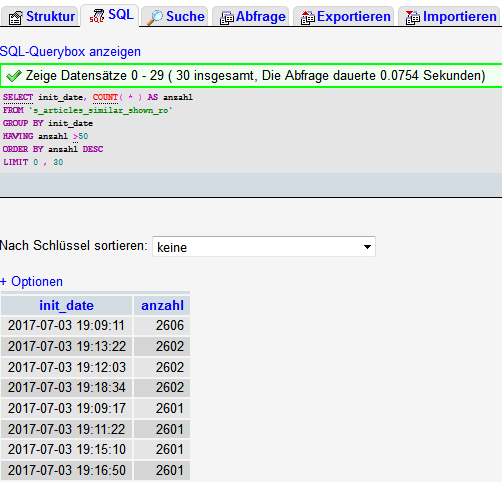Click the SQL tab icon

(97, 16)
